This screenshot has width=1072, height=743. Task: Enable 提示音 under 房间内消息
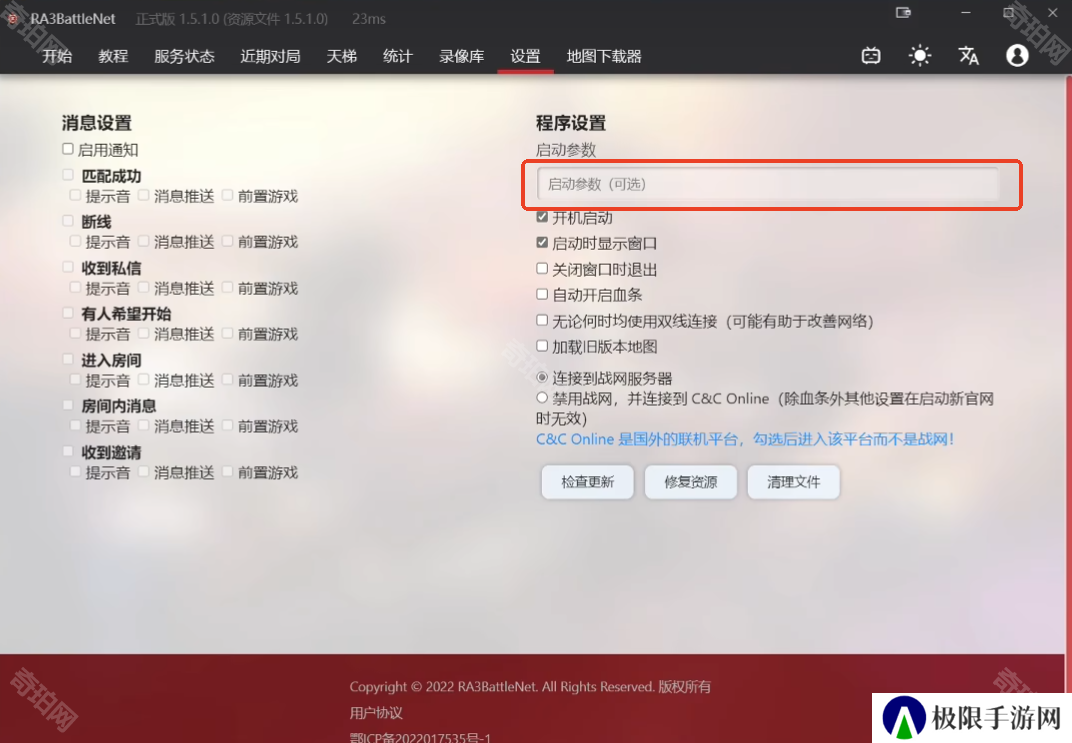coord(75,426)
